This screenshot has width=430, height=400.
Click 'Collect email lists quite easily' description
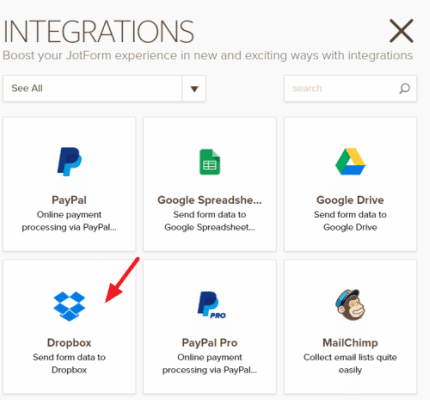350,363
